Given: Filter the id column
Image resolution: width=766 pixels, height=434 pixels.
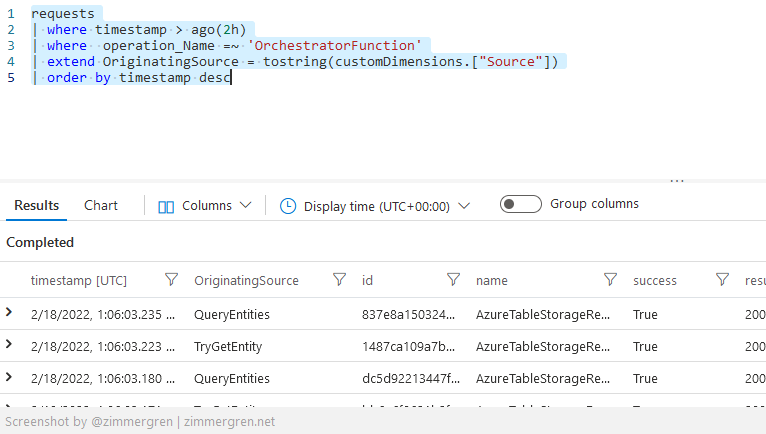Looking at the screenshot, I should click(453, 280).
